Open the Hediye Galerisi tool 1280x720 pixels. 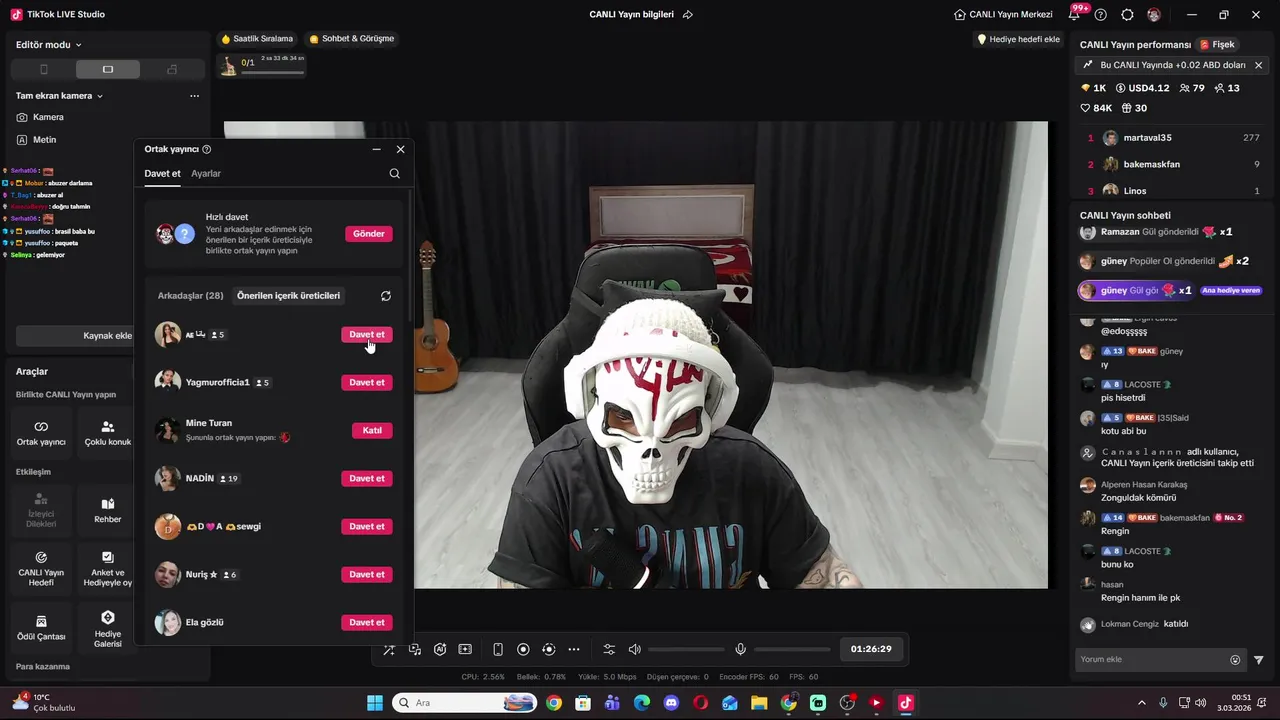[x=107, y=627]
